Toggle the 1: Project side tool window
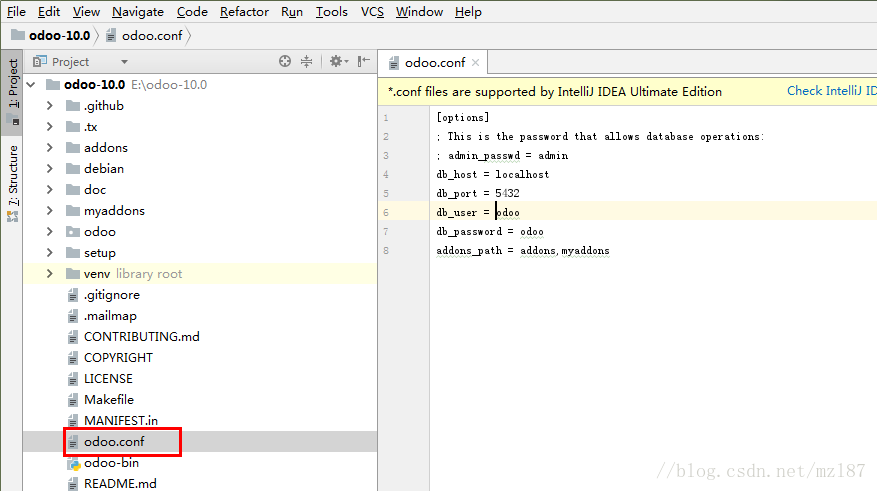 (x=12, y=92)
